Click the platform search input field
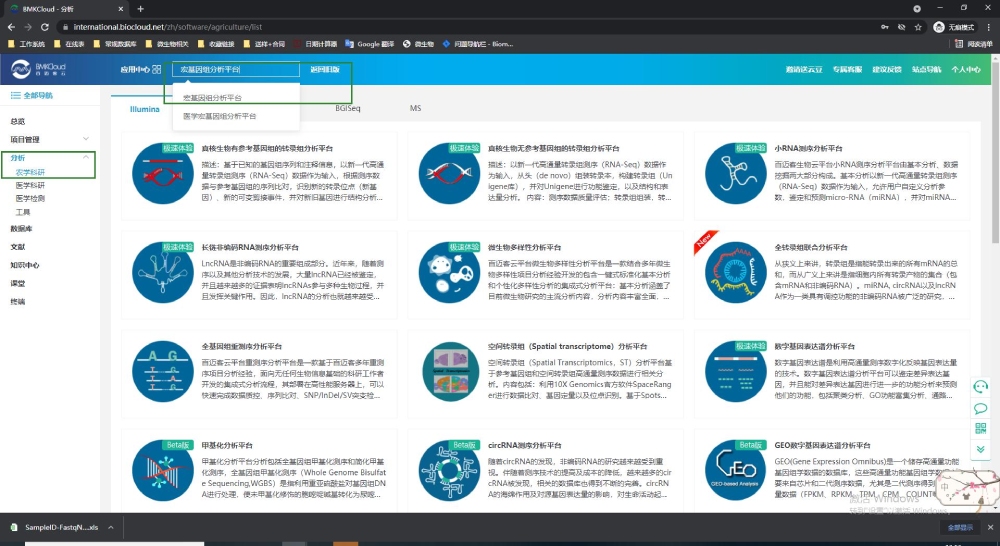This screenshot has width=1000, height=546. point(235,70)
